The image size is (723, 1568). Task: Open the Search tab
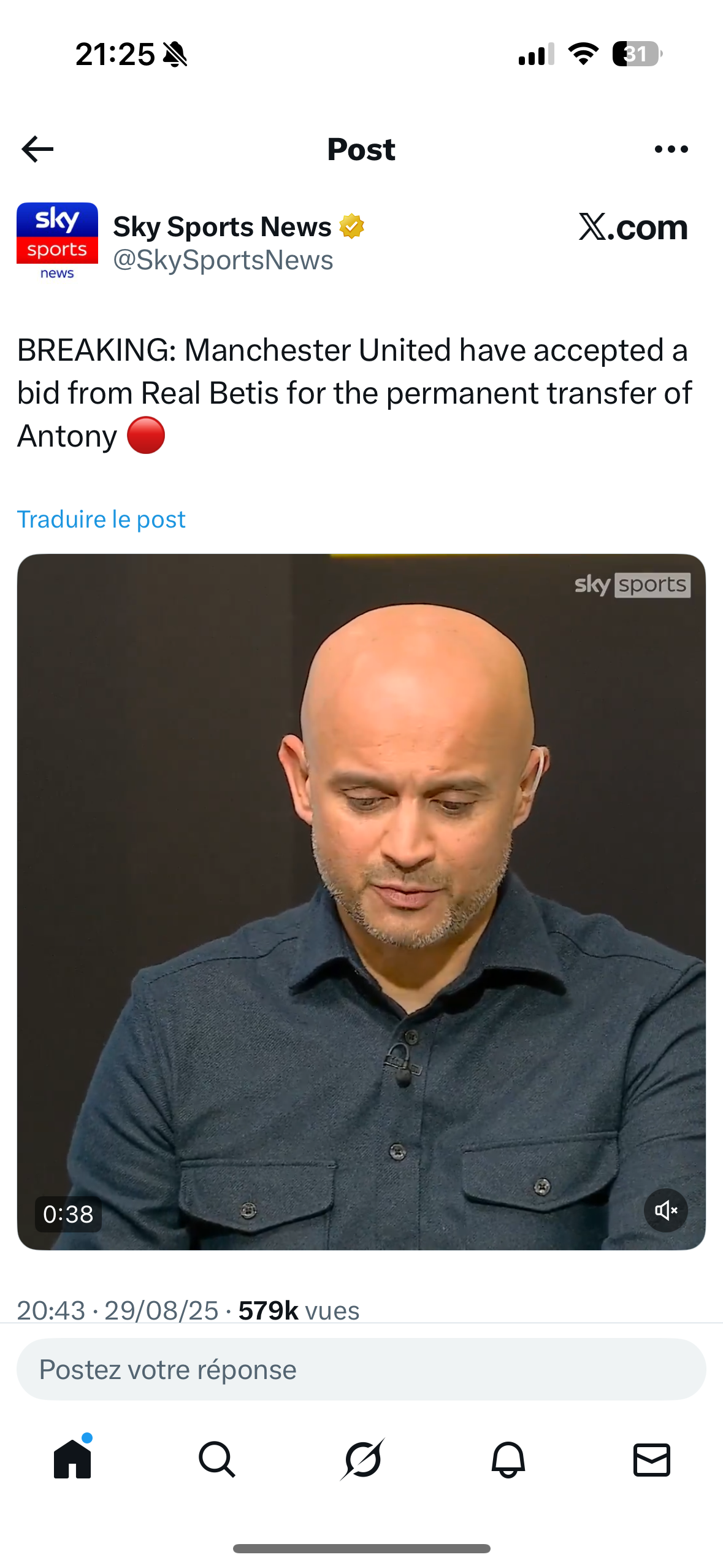coord(216,1459)
